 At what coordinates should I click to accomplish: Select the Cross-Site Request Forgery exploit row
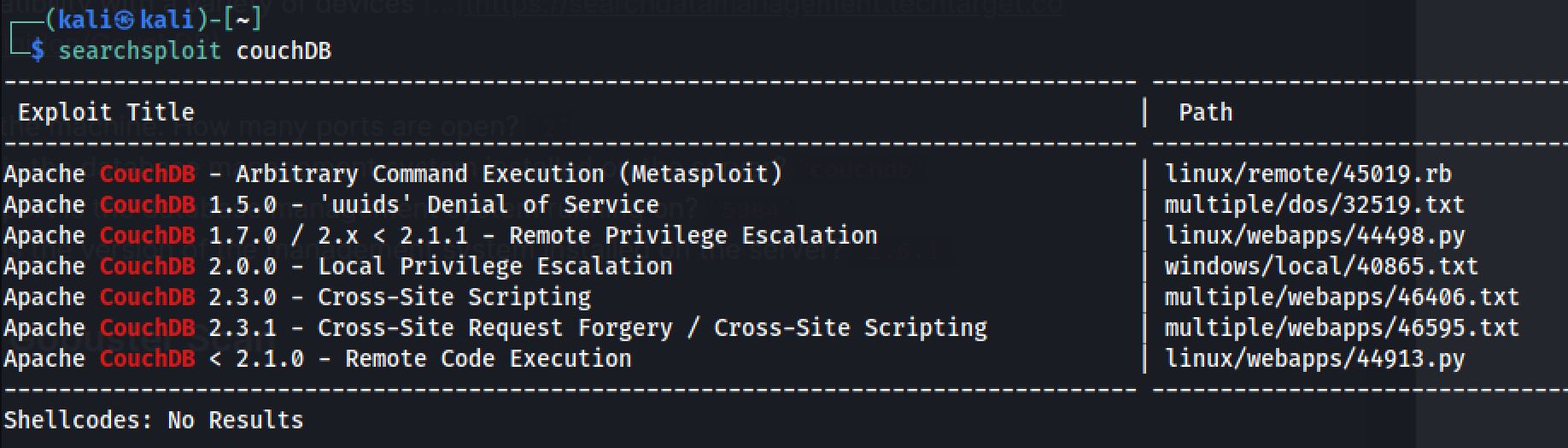pyautogui.click(x=495, y=327)
